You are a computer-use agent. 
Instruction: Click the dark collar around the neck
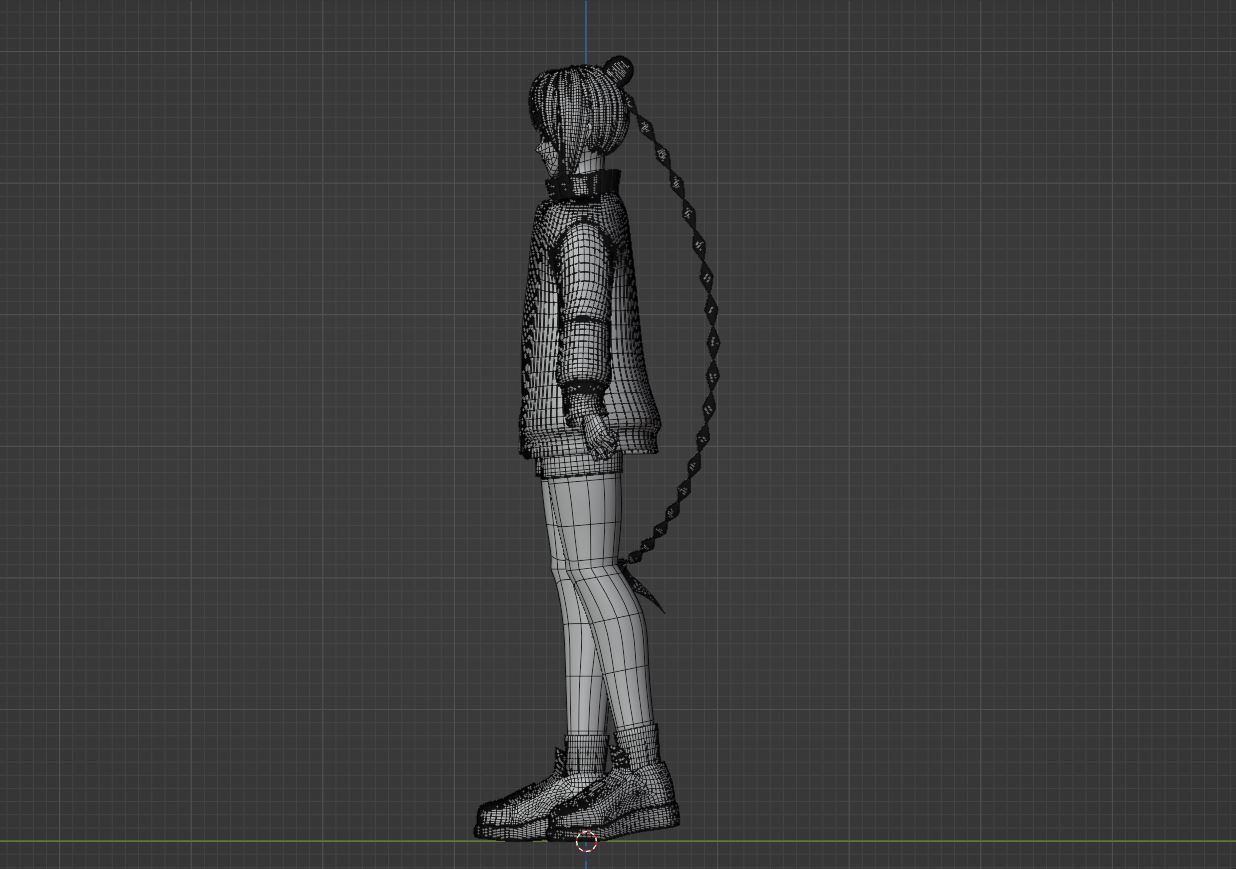point(584,185)
